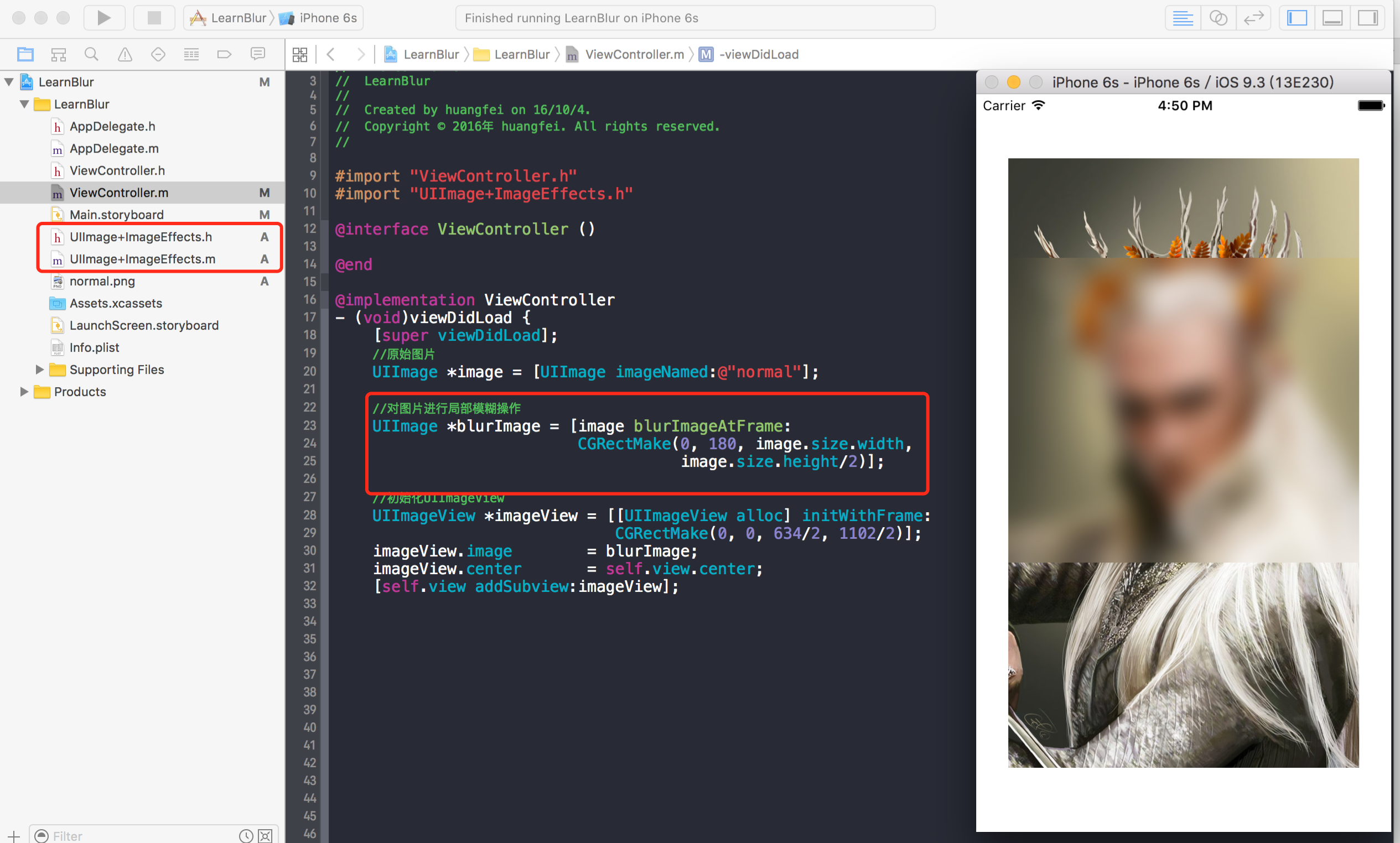This screenshot has height=843, width=1400.
Task: Show the Assistant editor (overlapping circles)
Action: (x=1217, y=18)
